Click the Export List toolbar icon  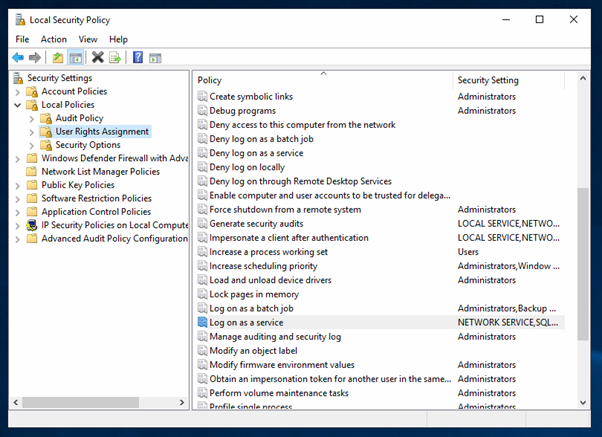115,58
